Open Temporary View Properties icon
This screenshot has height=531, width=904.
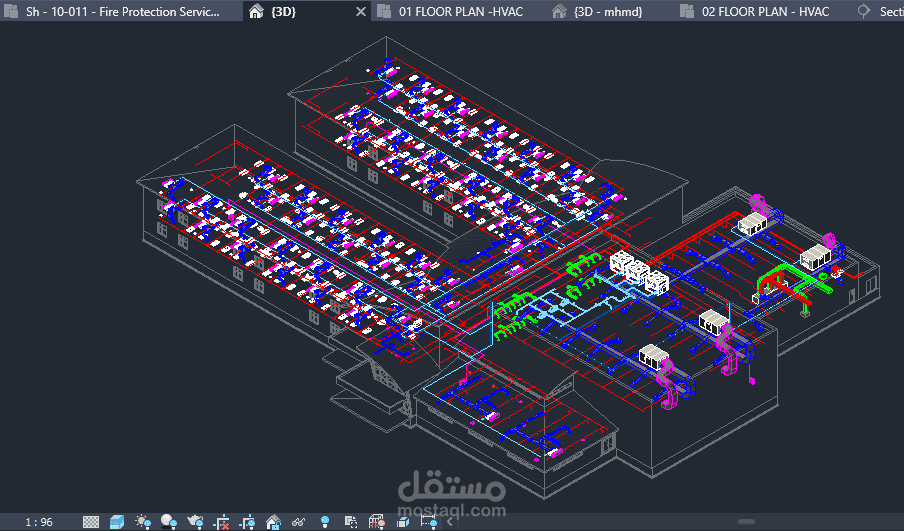coord(350,522)
